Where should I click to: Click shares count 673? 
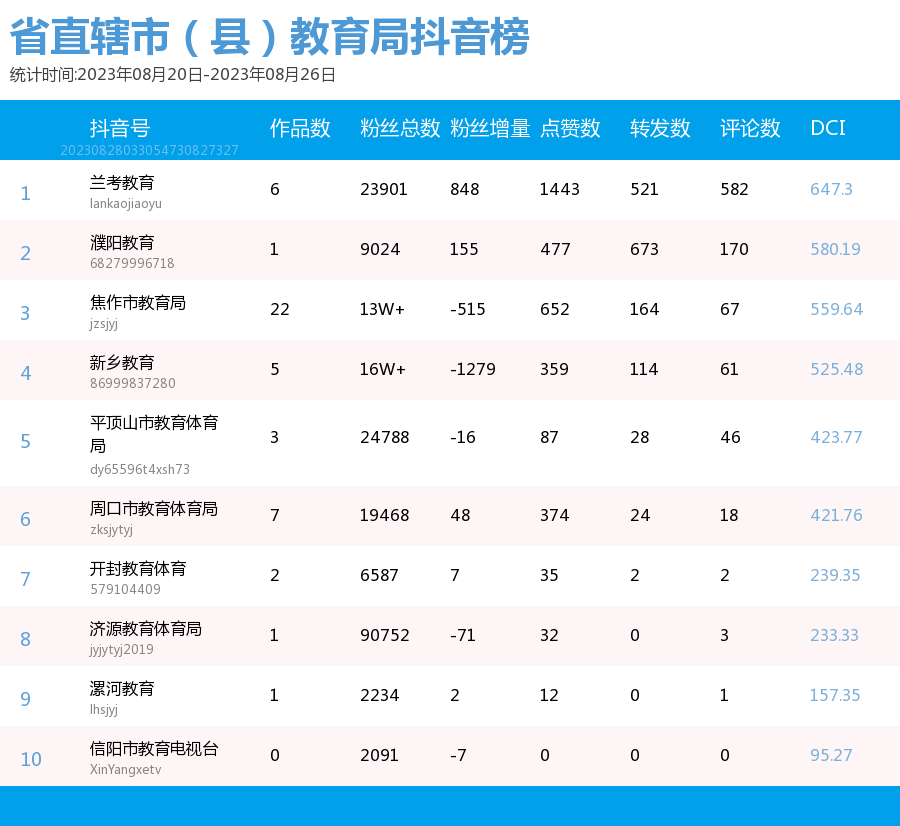[644, 249]
